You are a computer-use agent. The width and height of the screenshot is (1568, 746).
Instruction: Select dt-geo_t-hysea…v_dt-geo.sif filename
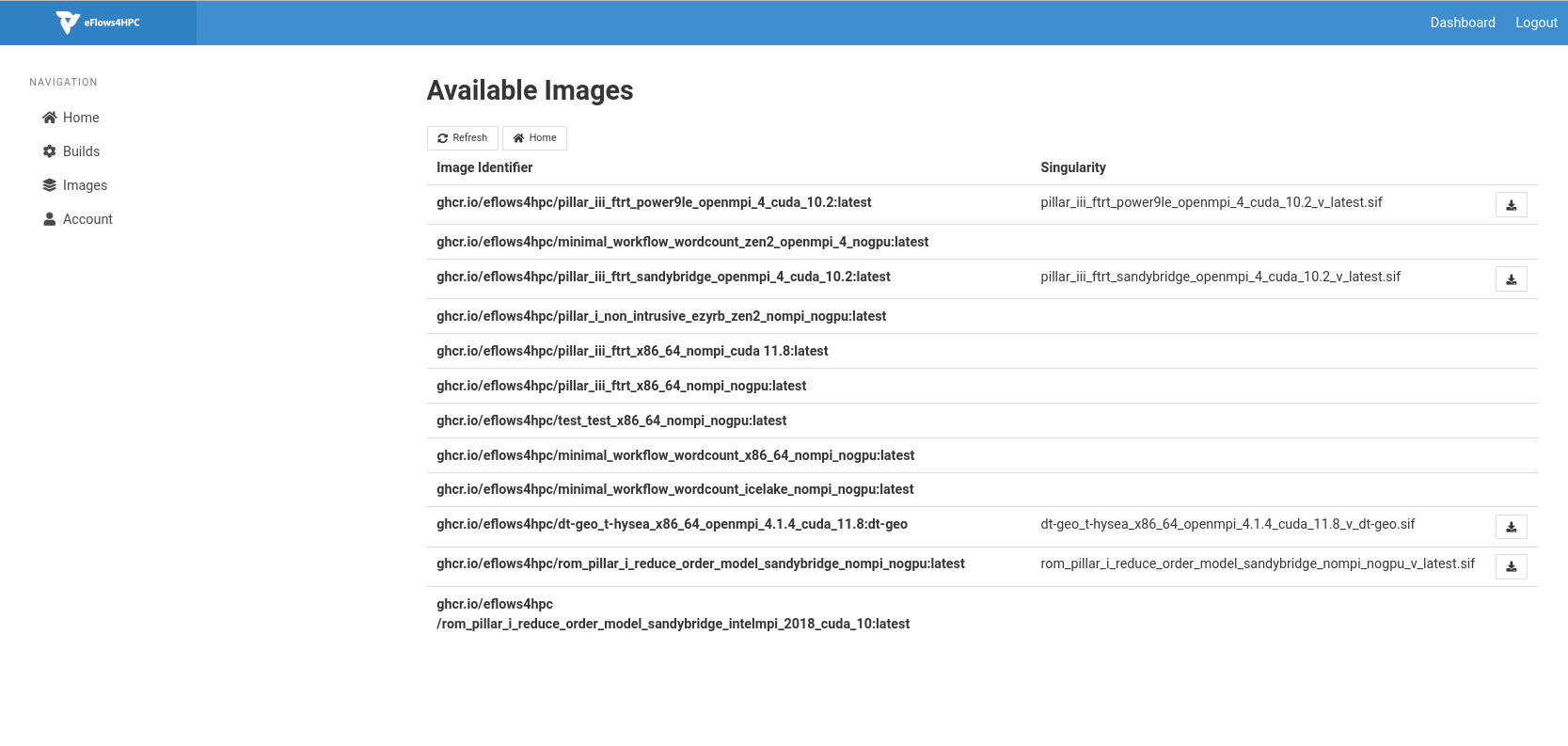[x=1227, y=524]
